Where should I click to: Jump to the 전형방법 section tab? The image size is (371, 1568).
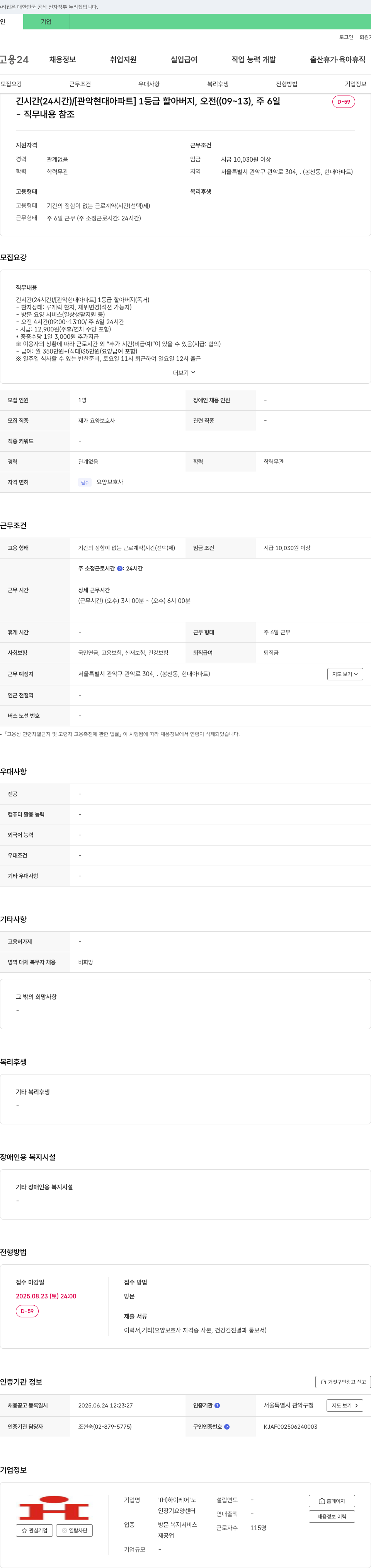pos(286,84)
